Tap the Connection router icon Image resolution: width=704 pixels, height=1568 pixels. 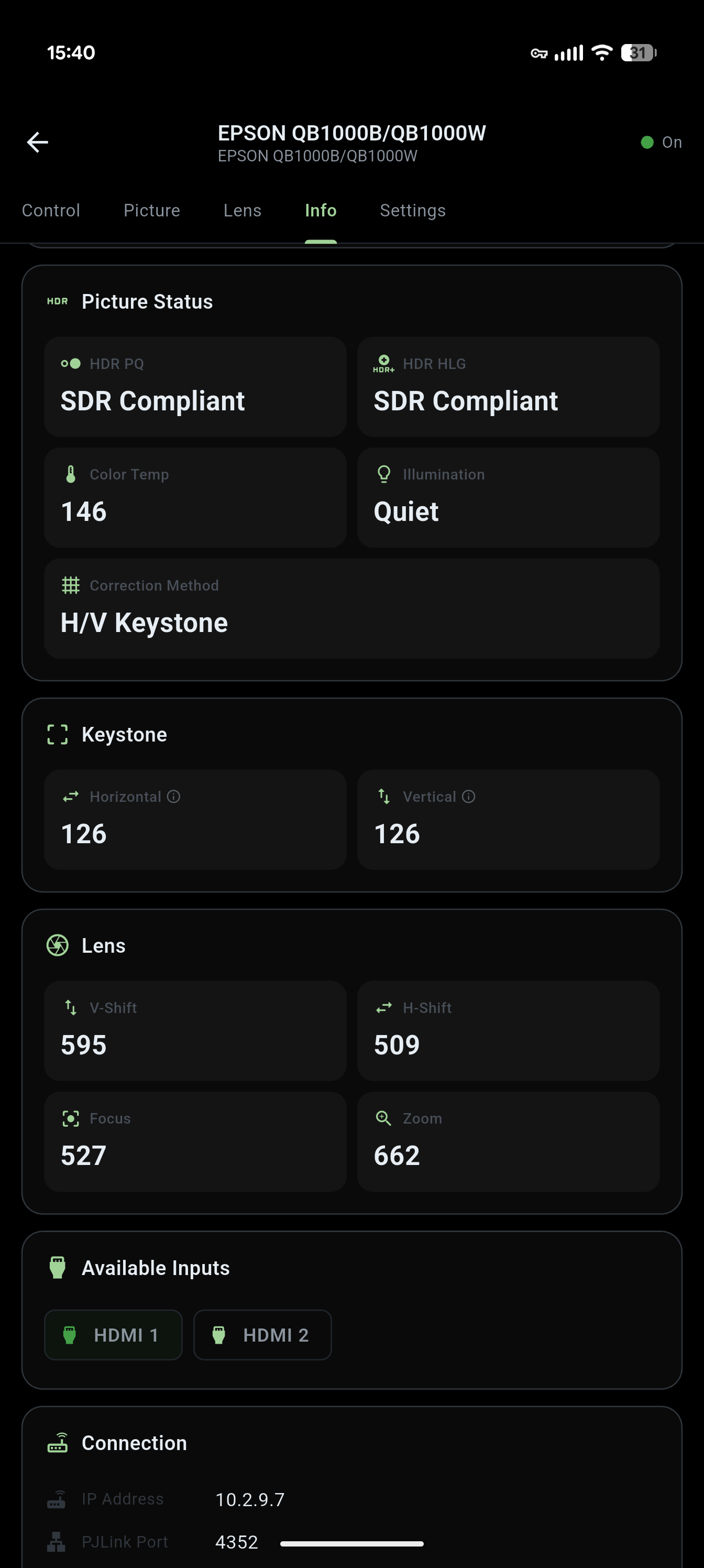pyautogui.click(x=58, y=1443)
